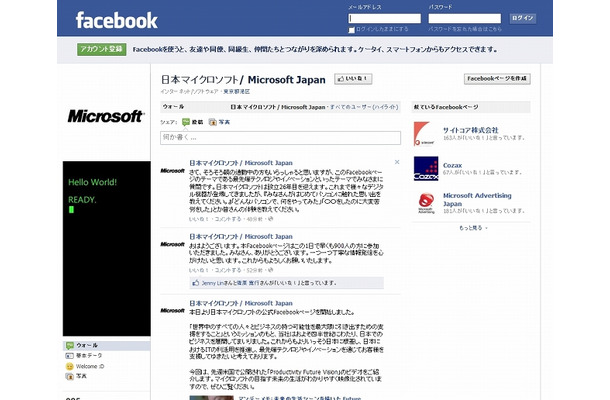Screen dimensions: 610x400
Task: Open third post's Microsoft Japan author link
Action: (x=241, y=303)
